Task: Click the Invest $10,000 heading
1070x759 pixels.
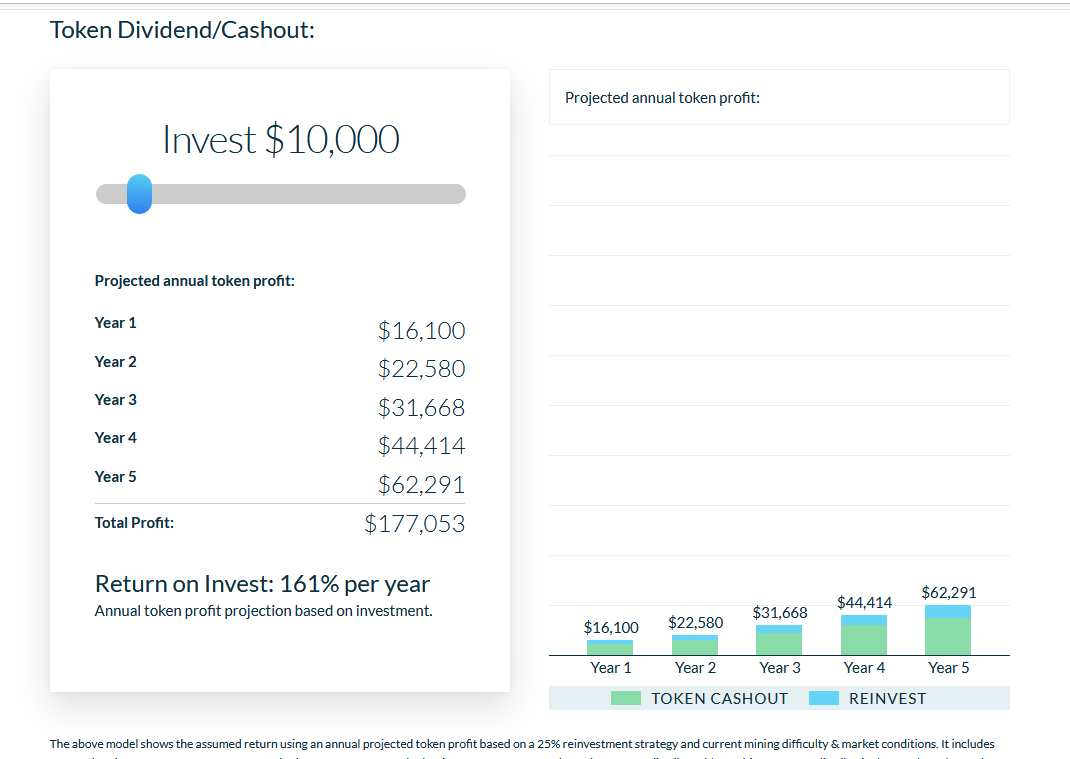Action: coord(280,139)
